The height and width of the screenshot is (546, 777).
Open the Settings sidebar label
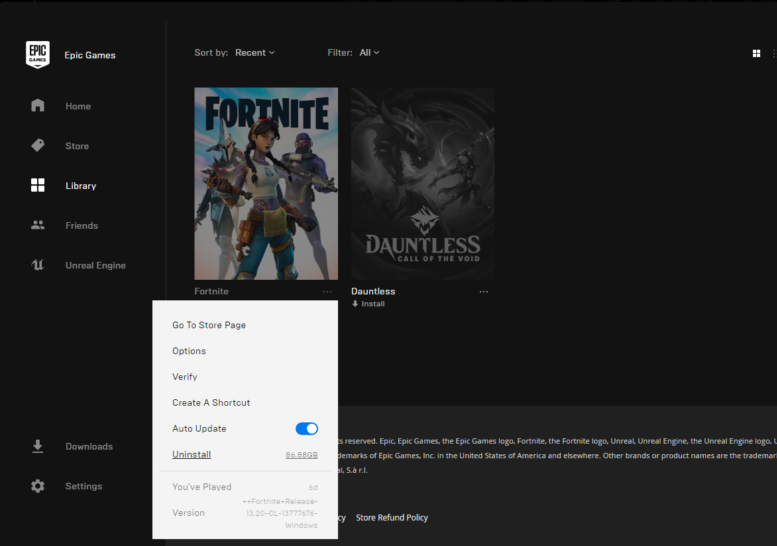coord(83,486)
